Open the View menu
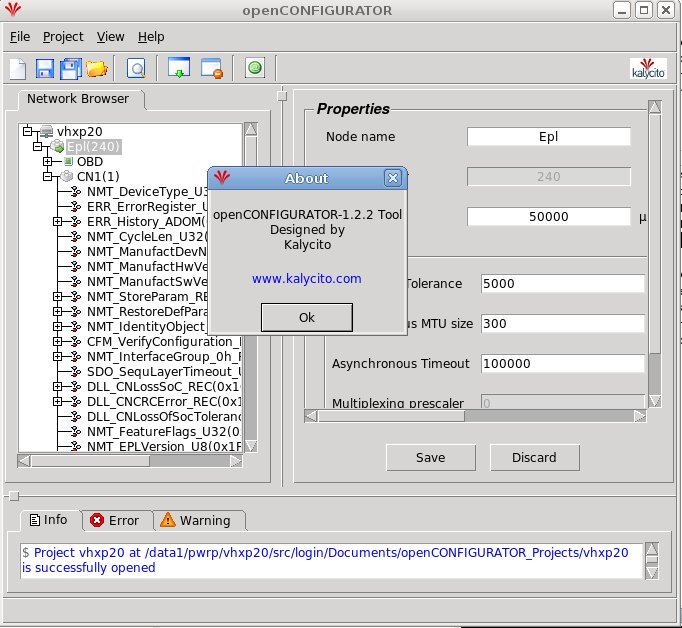 coord(110,37)
